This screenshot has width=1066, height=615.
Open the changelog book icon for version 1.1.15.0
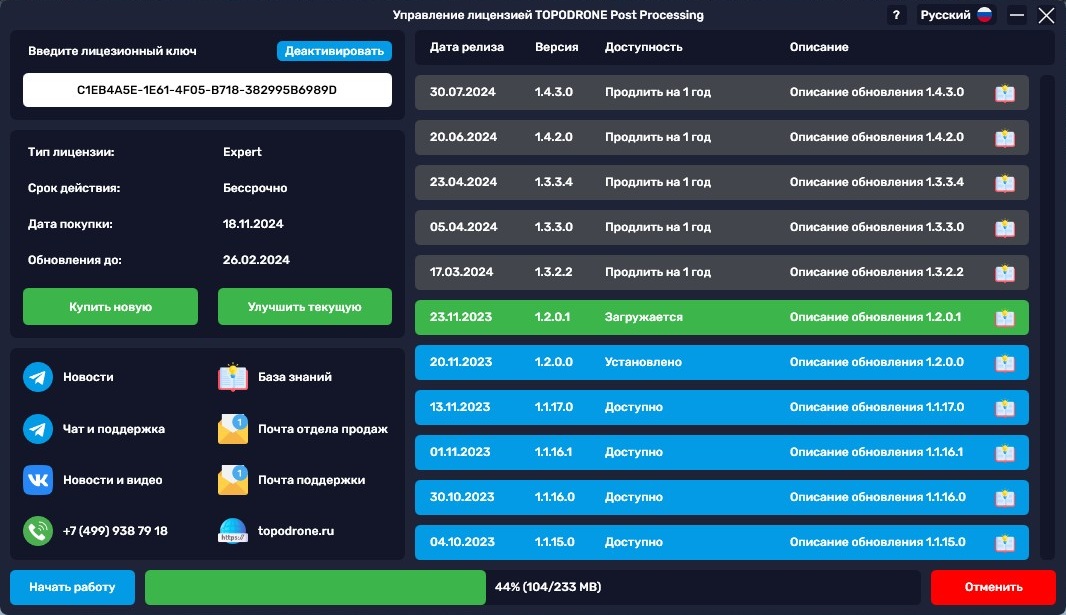[1005, 542]
